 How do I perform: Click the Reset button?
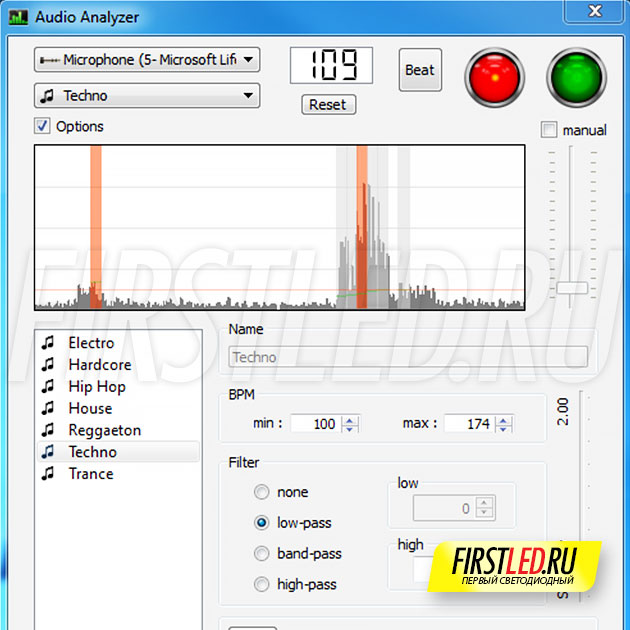coord(327,104)
